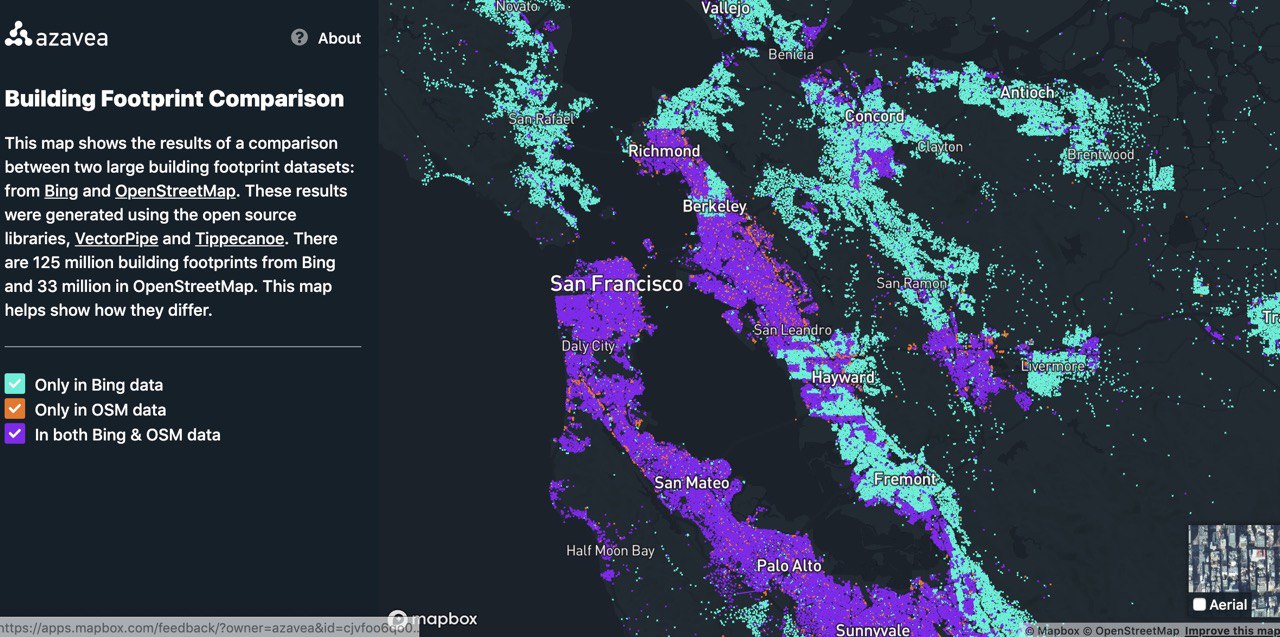Open the About help icon
Screen dimensions: 1280x637
tap(299, 37)
